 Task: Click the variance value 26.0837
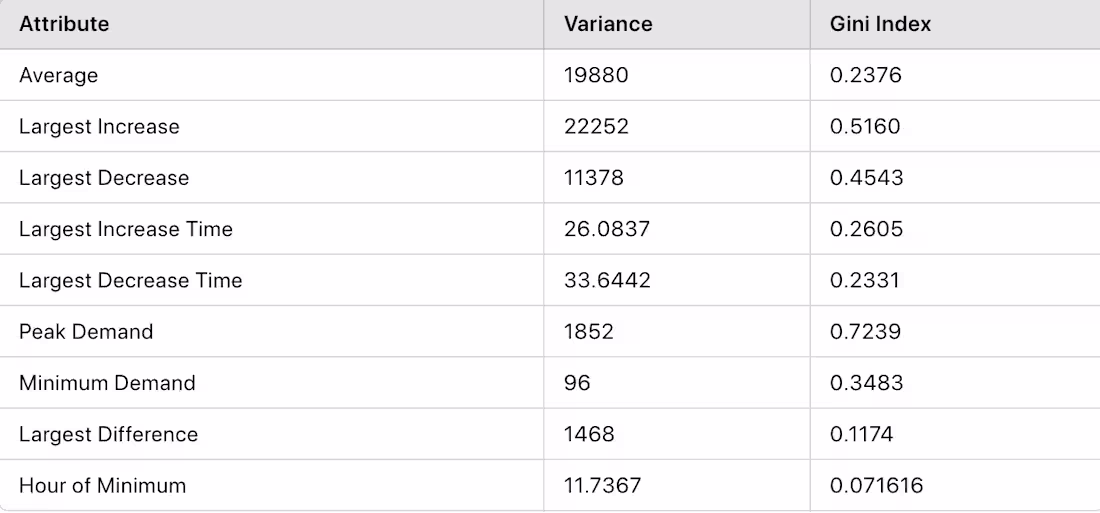tap(607, 229)
